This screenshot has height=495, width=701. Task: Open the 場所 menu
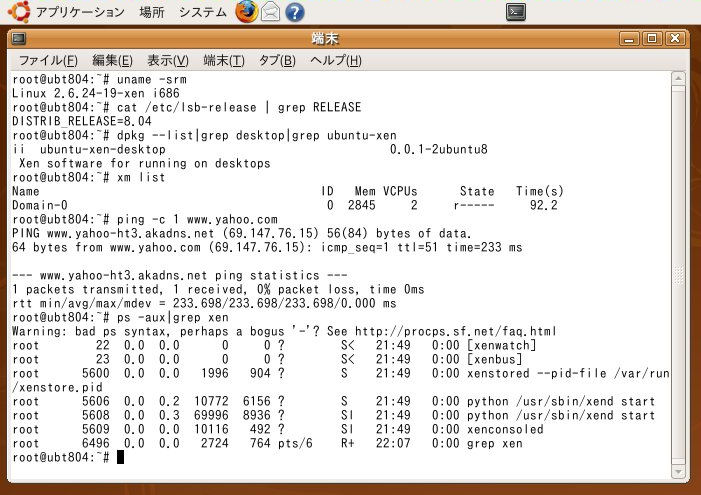(152, 12)
